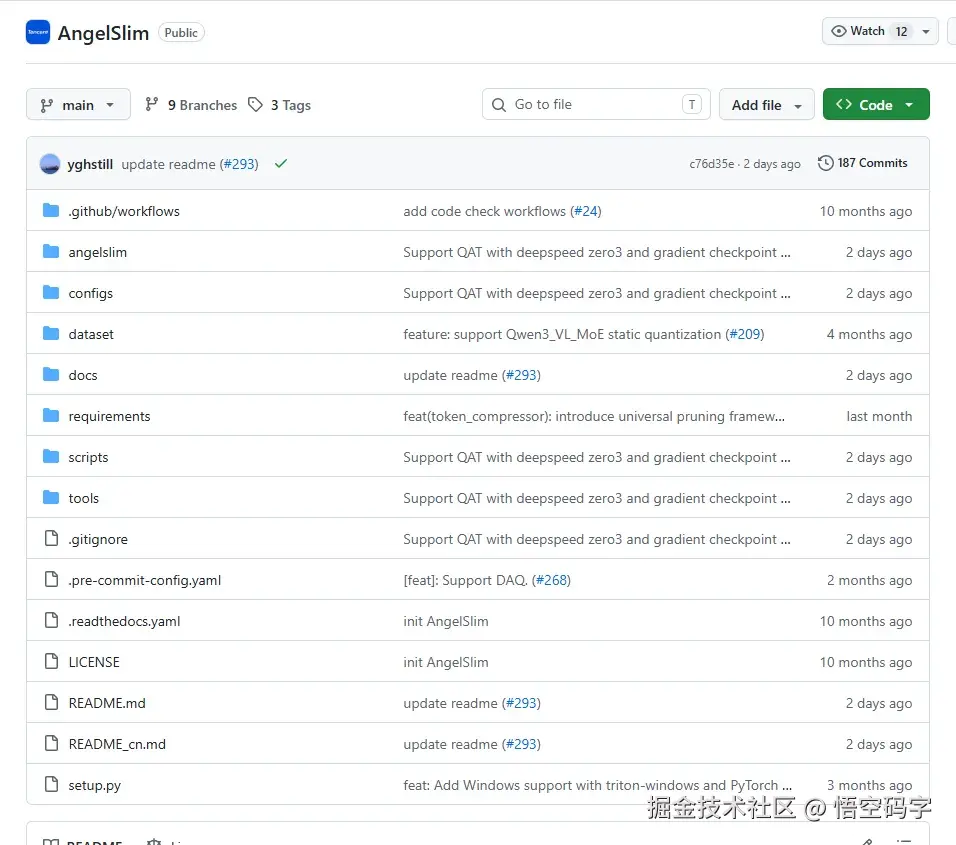Click the history clock icon by Commits

[x=826, y=163]
